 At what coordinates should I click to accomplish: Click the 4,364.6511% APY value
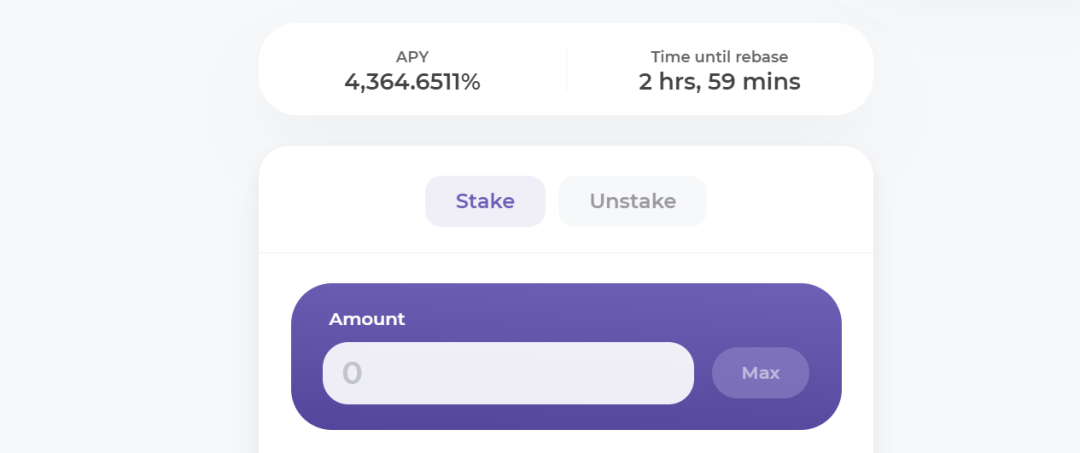[413, 82]
